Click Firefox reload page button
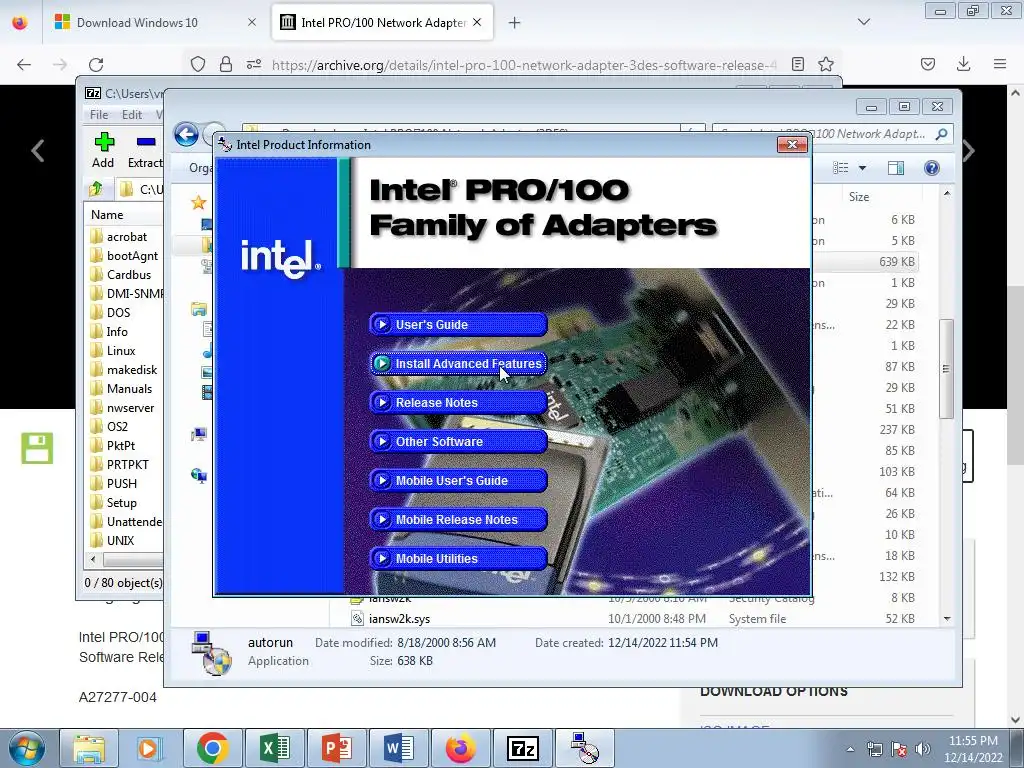 96,64
